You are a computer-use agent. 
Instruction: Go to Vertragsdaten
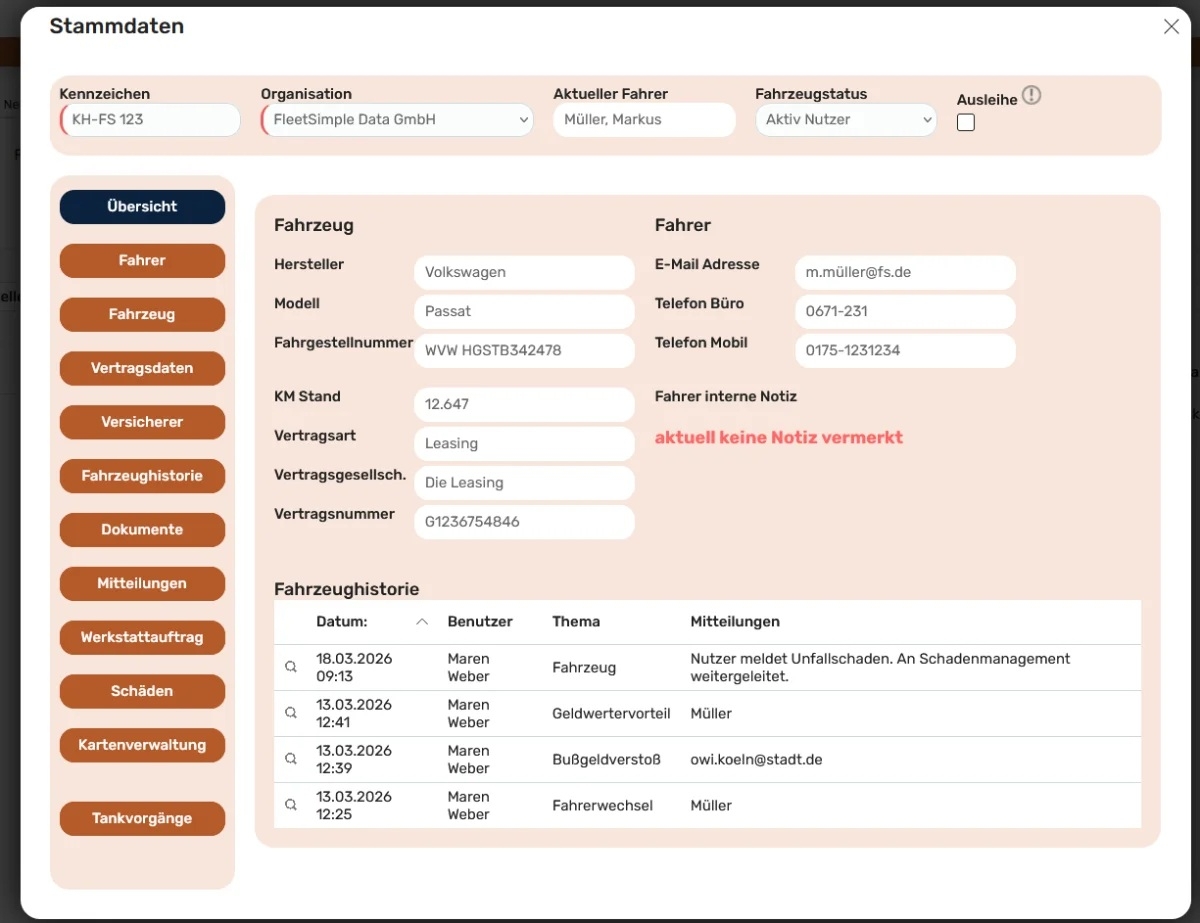142,369
